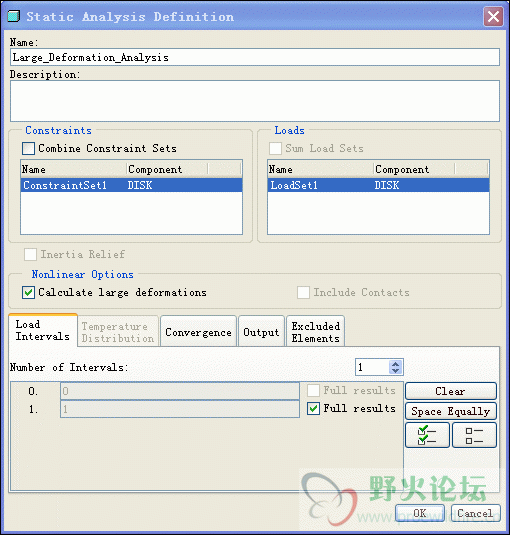Select the Load Intervals tab
510x535 pixels.
(x=43, y=330)
